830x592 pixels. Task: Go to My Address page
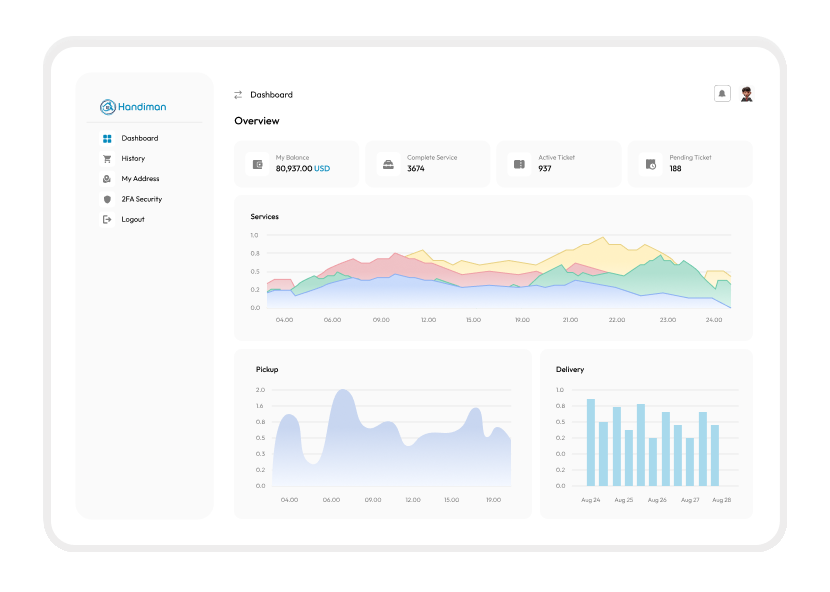click(x=140, y=179)
